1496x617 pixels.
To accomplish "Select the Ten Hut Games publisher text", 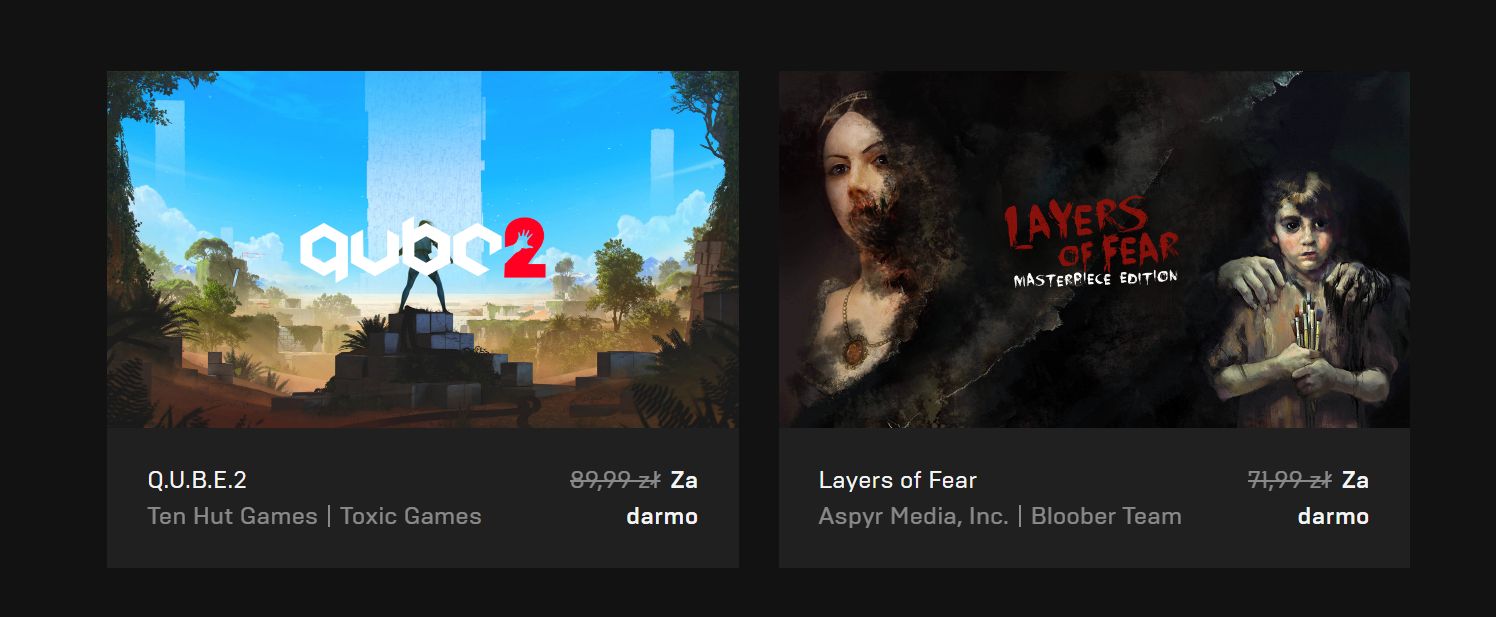I will tap(232, 516).
